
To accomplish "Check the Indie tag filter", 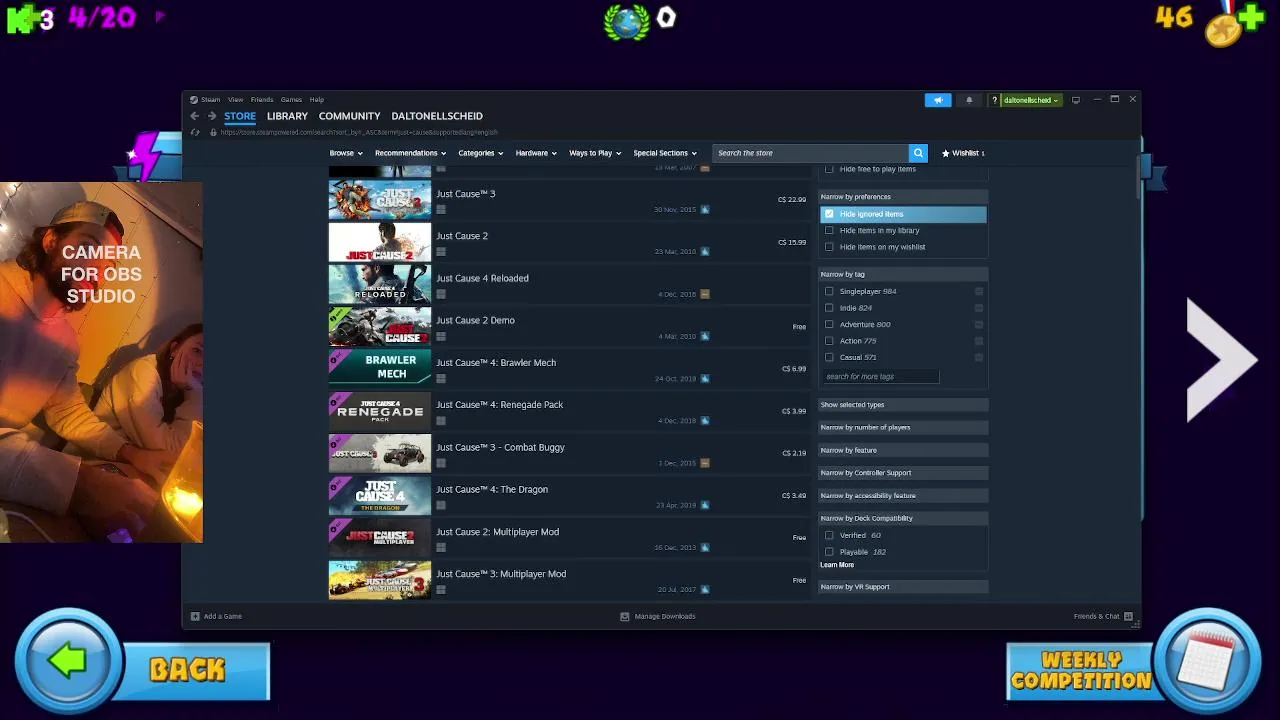I will pos(829,308).
